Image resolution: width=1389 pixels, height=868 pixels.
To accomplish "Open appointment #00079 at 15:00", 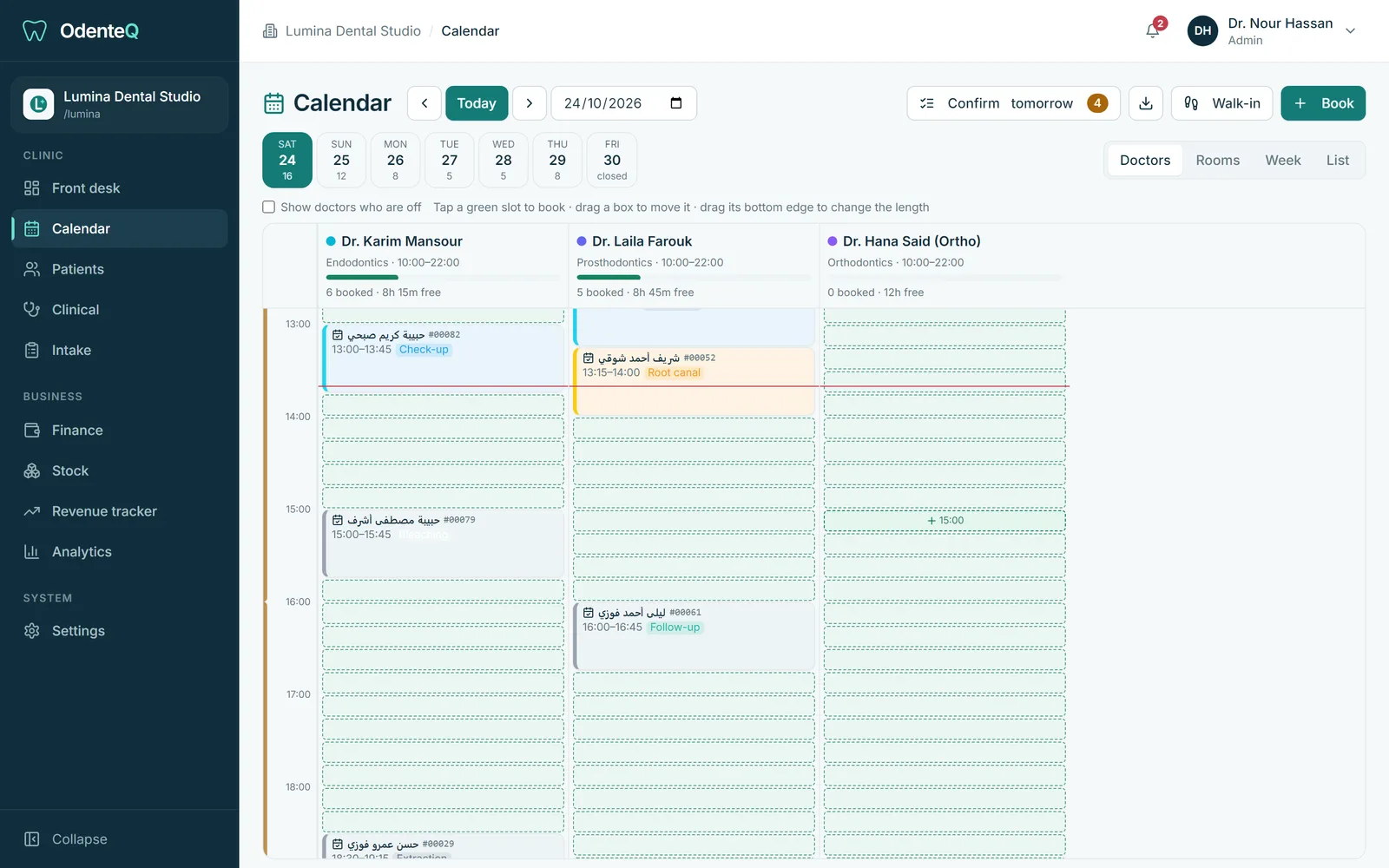I will (x=444, y=543).
